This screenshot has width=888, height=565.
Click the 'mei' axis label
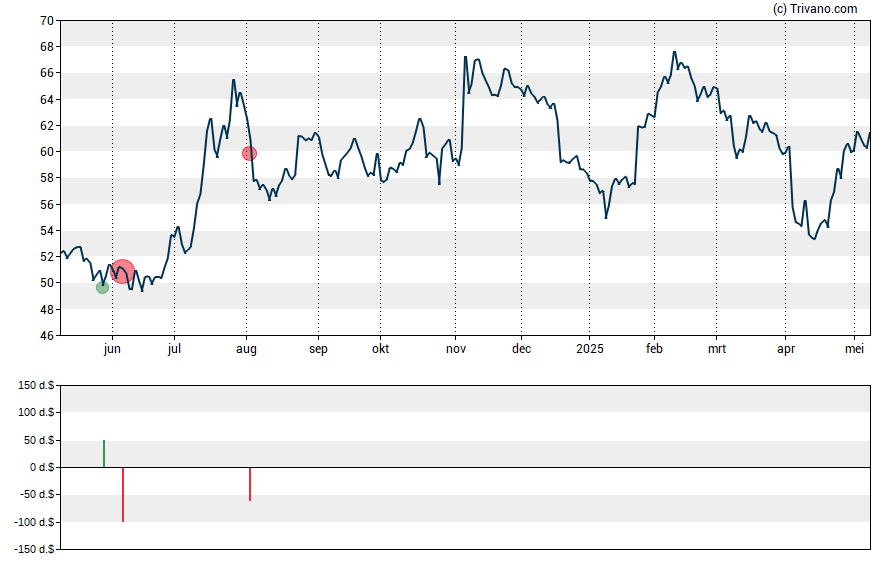pos(855,349)
